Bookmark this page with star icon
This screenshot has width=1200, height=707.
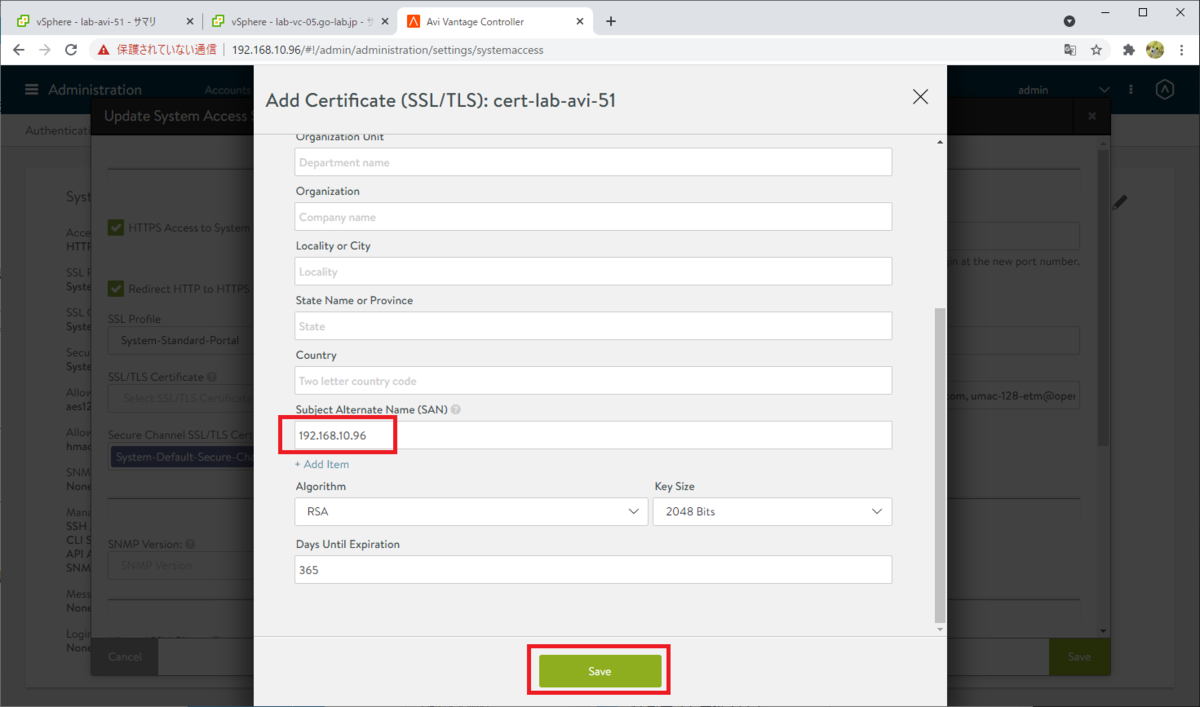tap(1096, 49)
